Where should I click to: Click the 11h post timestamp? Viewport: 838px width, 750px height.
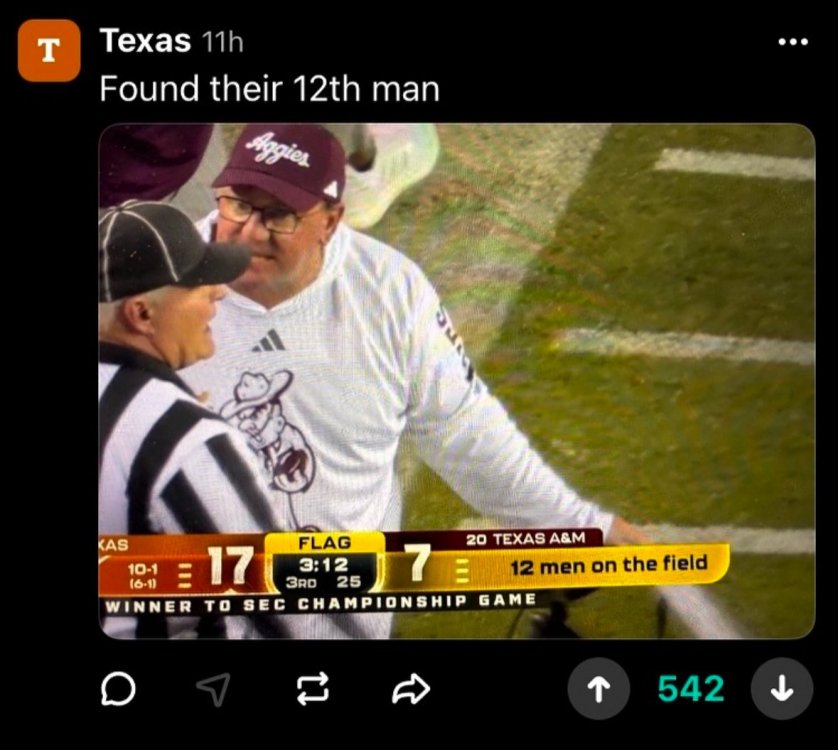tap(222, 42)
